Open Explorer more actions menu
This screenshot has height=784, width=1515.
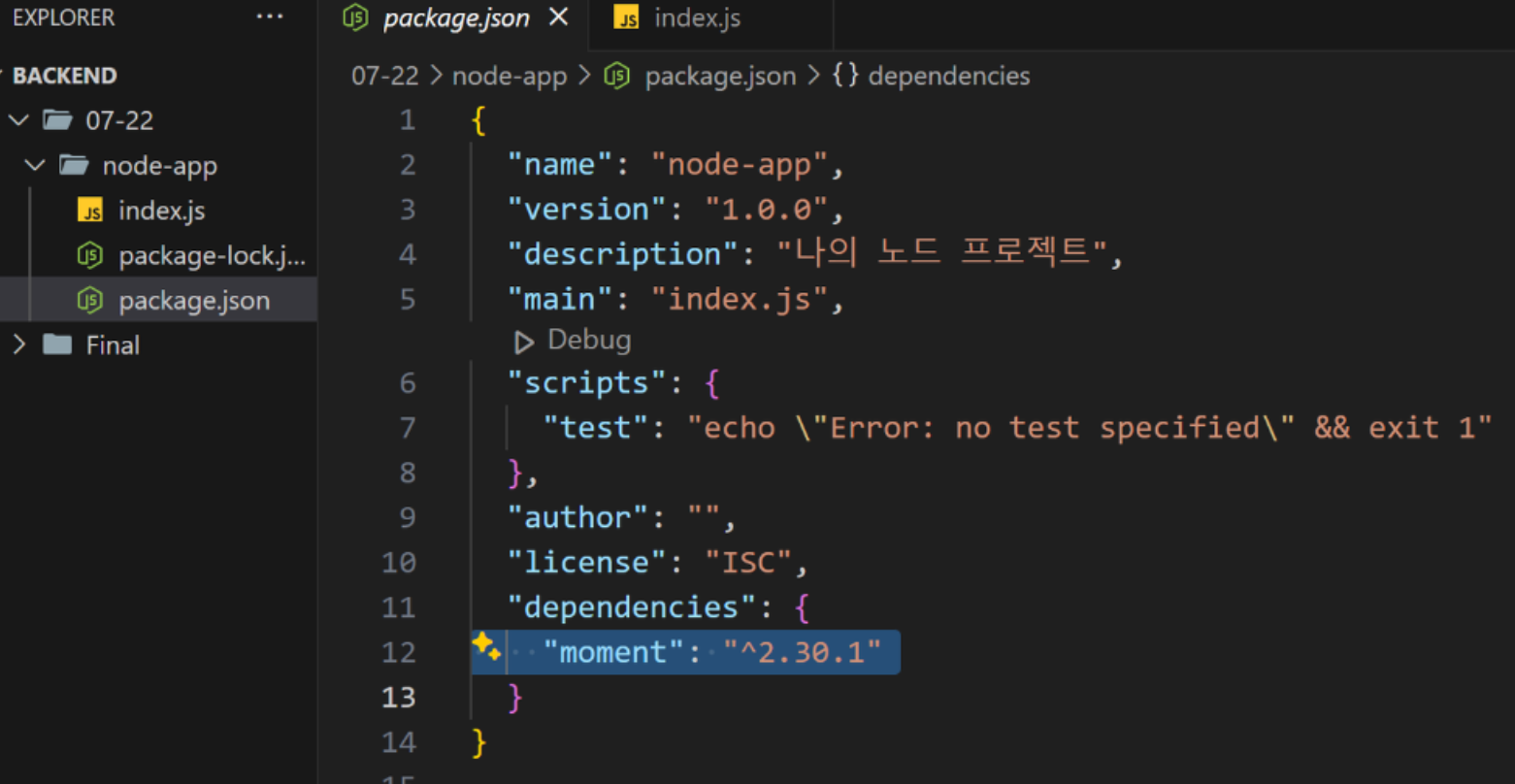(x=269, y=16)
